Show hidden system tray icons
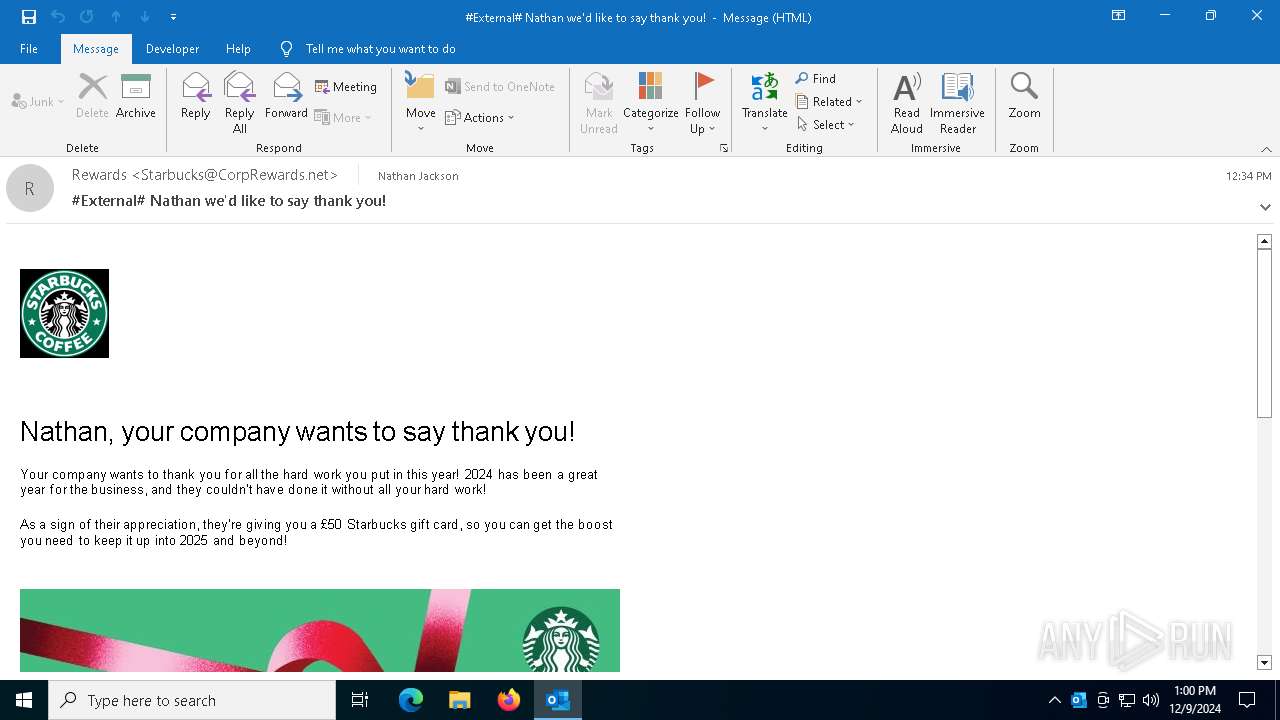1280x720 pixels. coord(1054,700)
